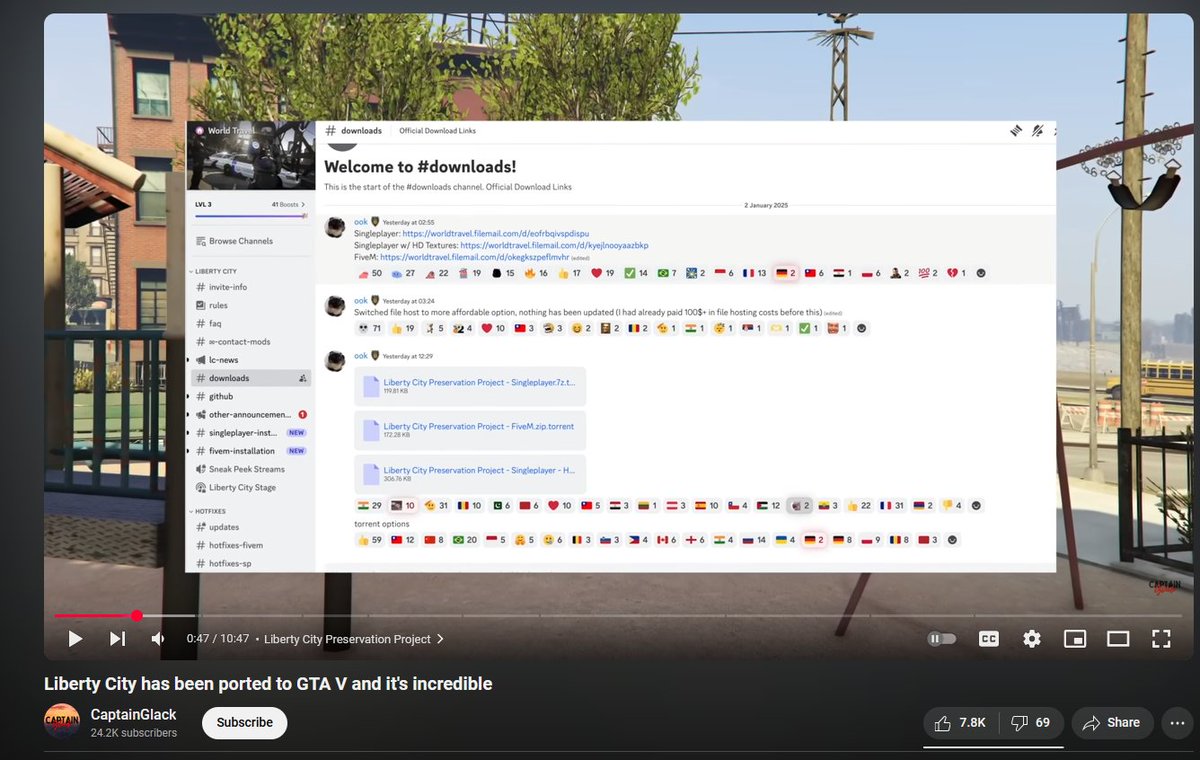Collapse the LIBERTY CITY channel category
The height and width of the screenshot is (760, 1200).
215,271
